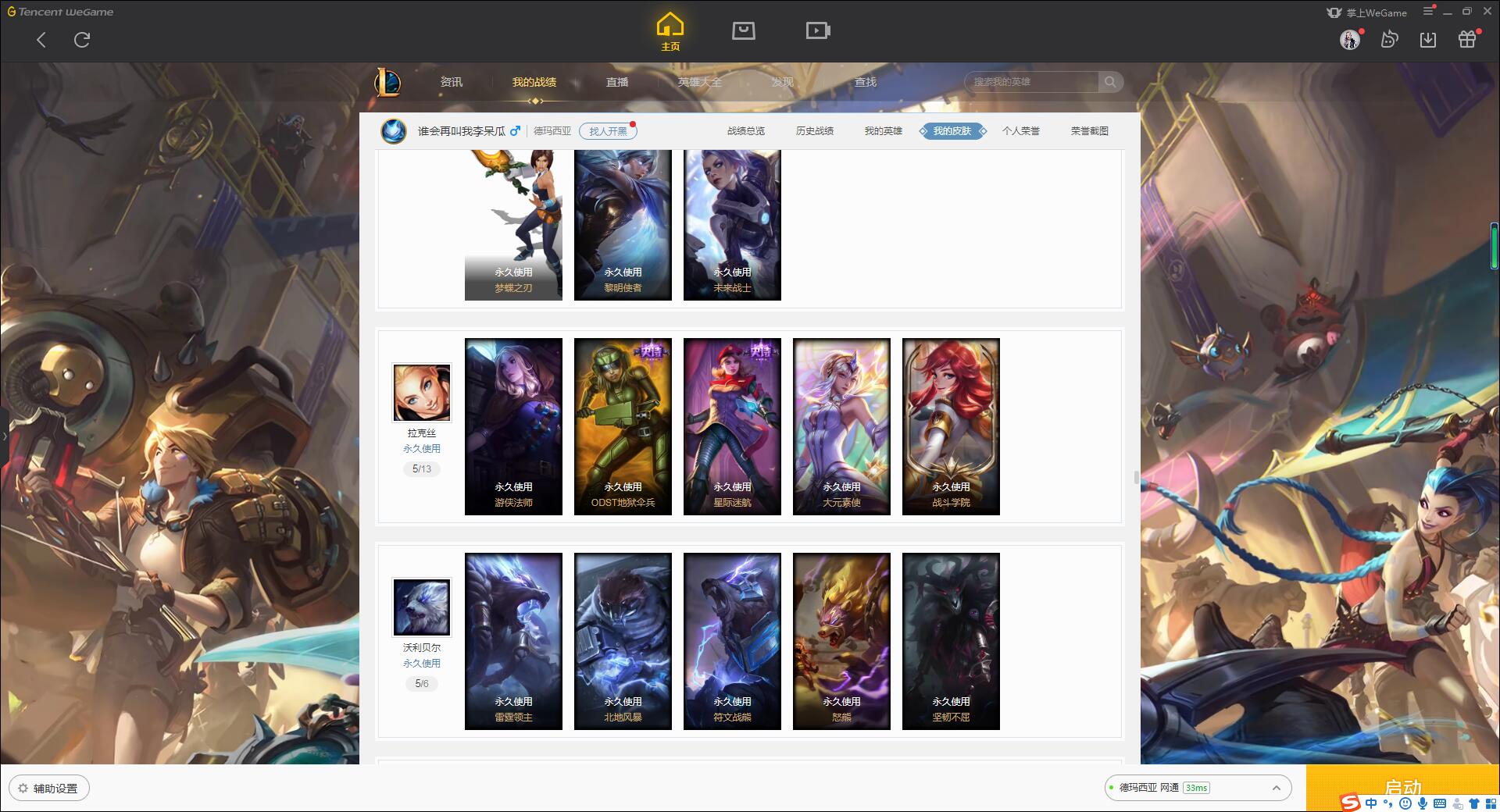The height and width of the screenshot is (812, 1500).
Task: Open the 北地风暴 skin card
Action: pos(623,641)
